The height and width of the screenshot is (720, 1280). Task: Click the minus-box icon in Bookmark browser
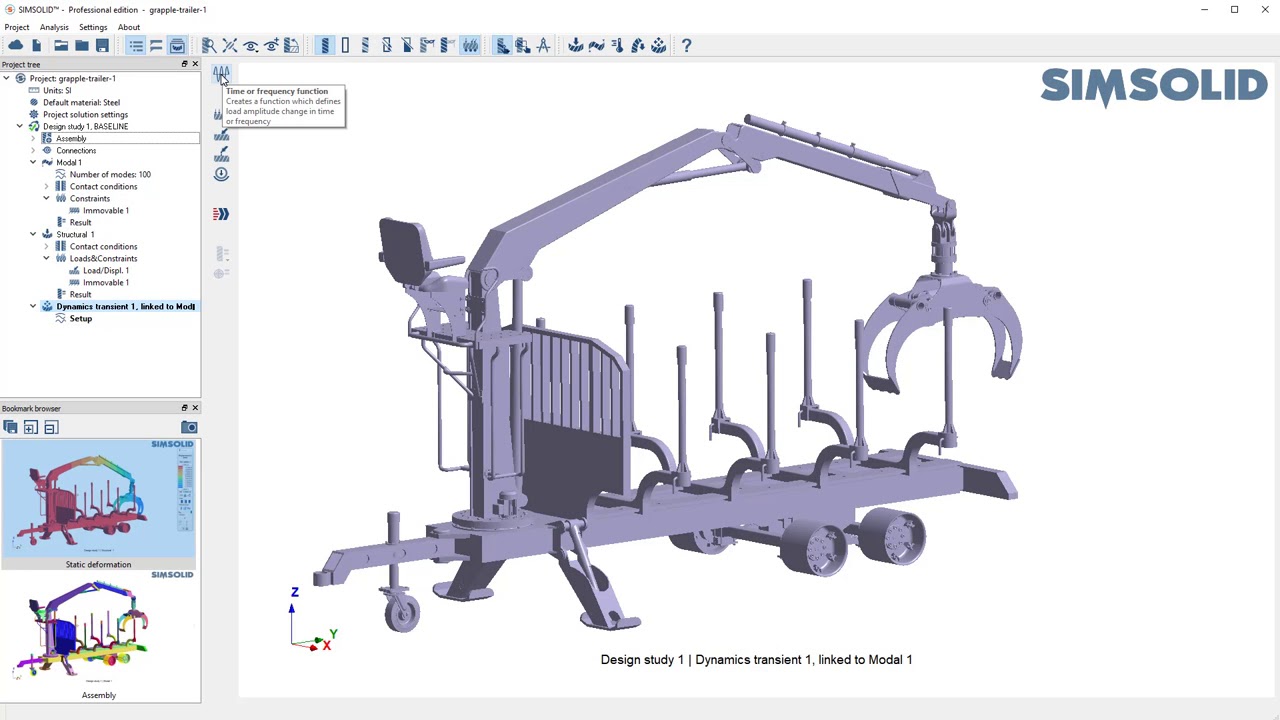51,427
